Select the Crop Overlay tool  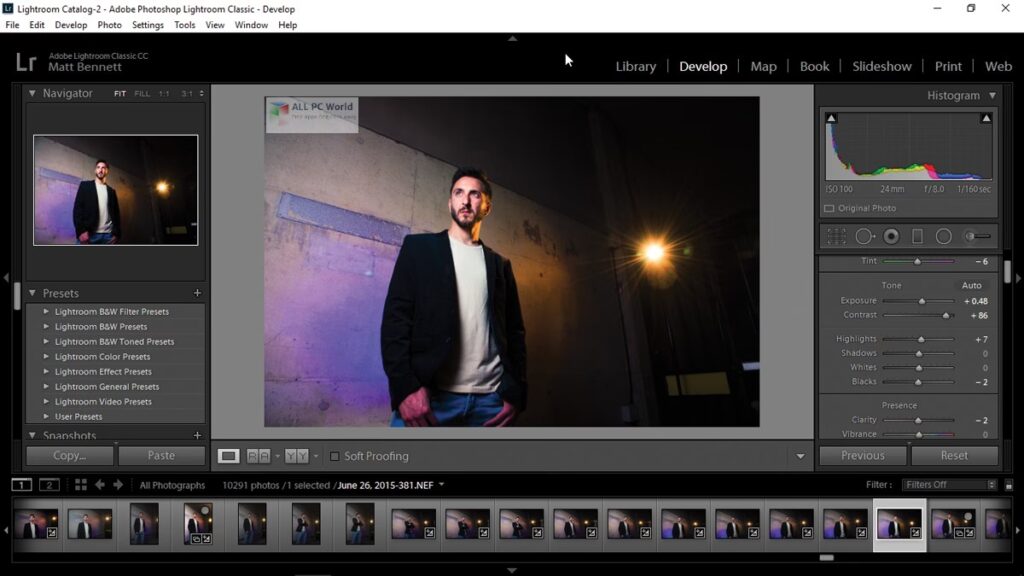[837, 237]
